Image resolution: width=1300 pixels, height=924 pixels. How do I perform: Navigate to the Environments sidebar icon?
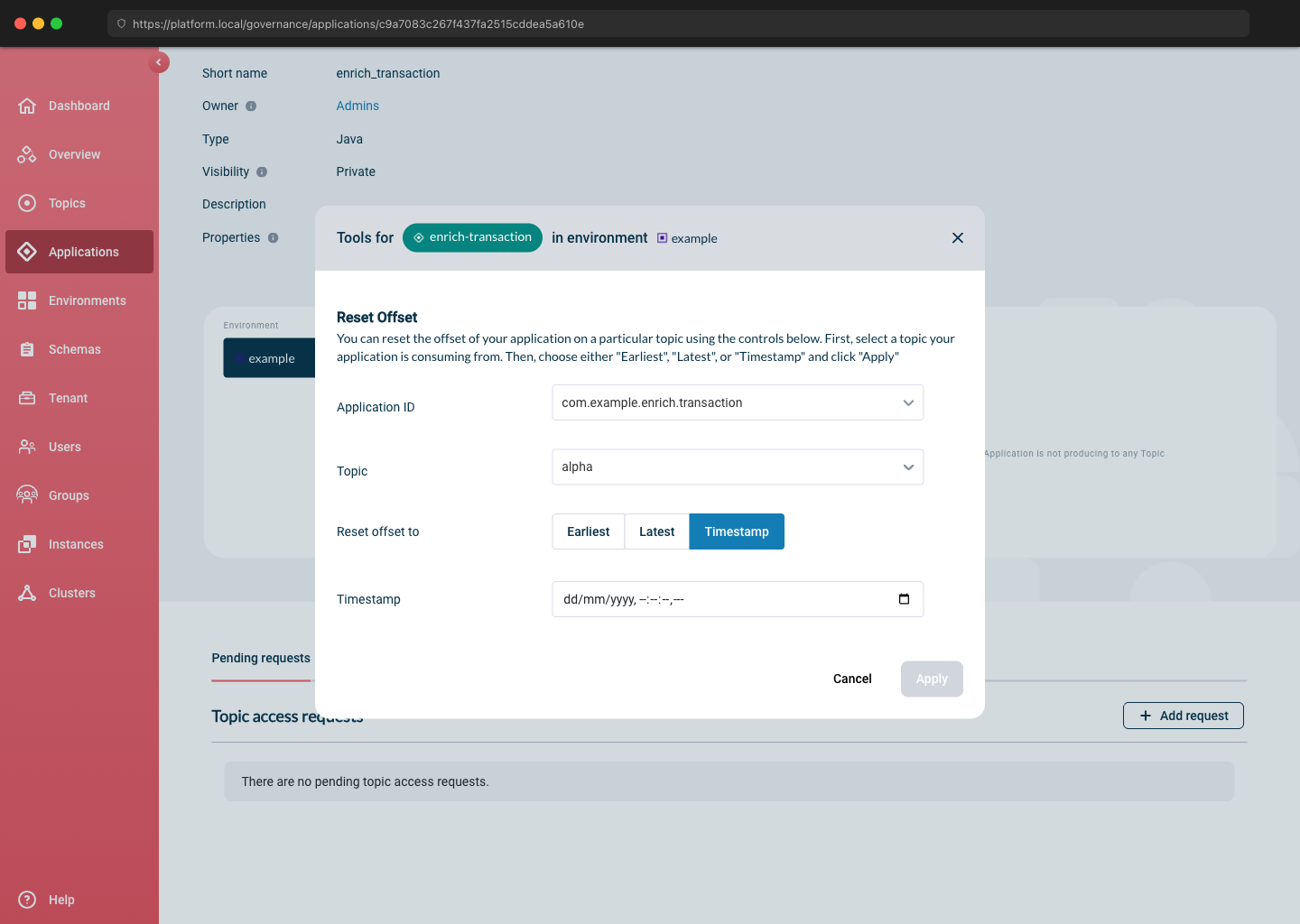87,300
